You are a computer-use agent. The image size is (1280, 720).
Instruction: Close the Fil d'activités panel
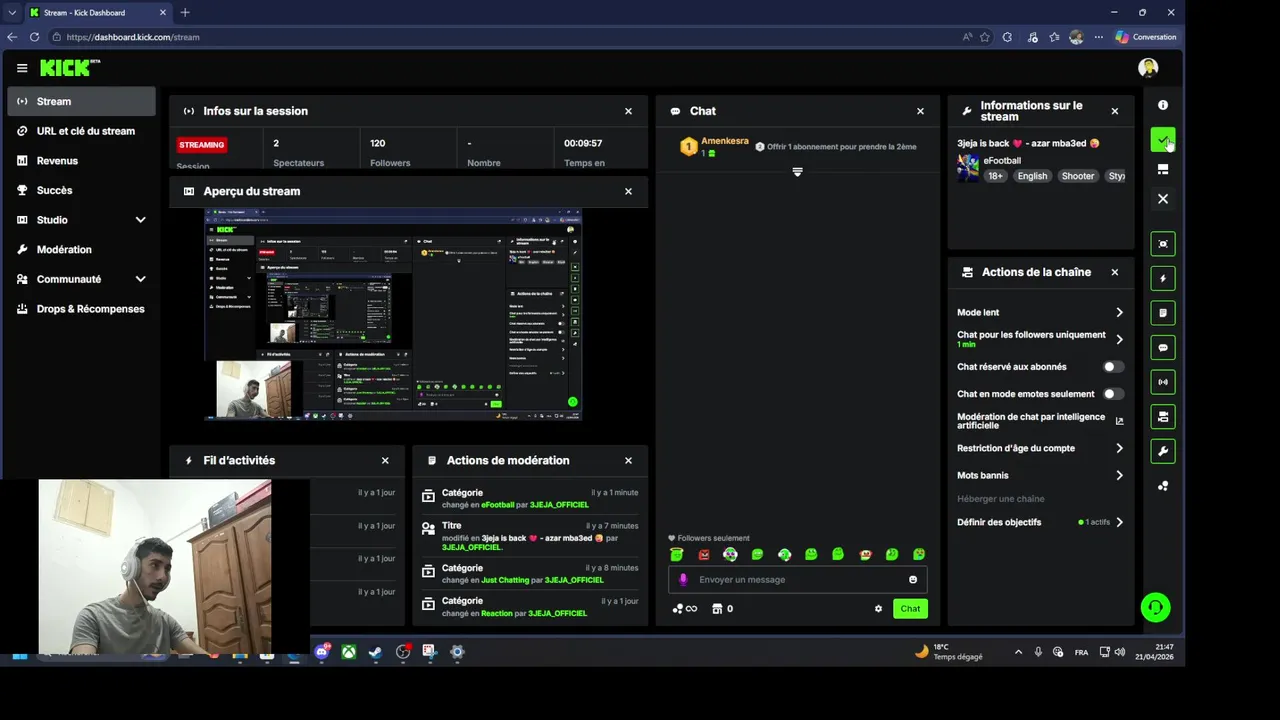coord(385,461)
